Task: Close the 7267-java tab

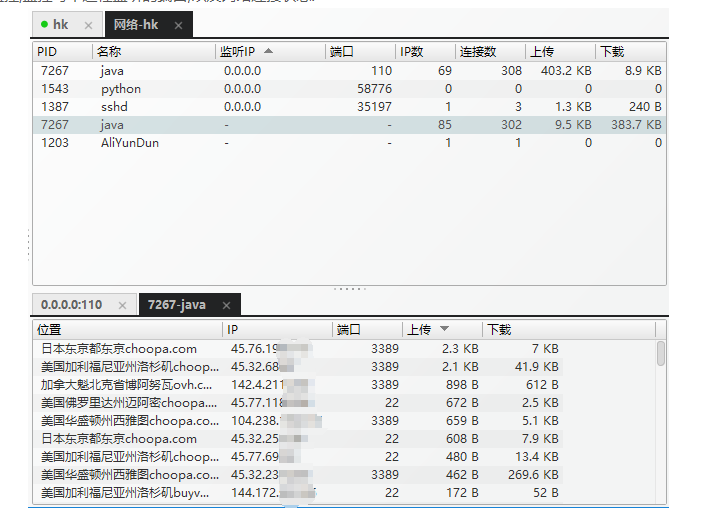Action: tap(226, 305)
